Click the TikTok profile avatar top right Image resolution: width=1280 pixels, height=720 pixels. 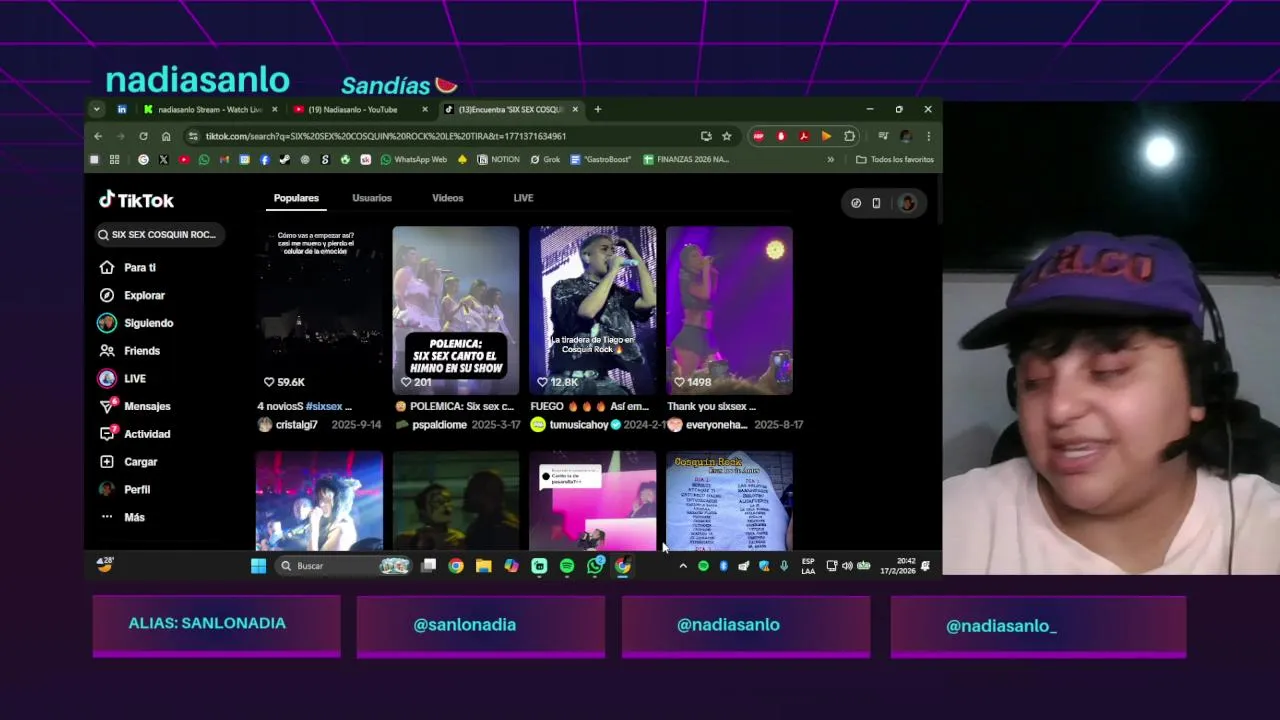pos(907,203)
